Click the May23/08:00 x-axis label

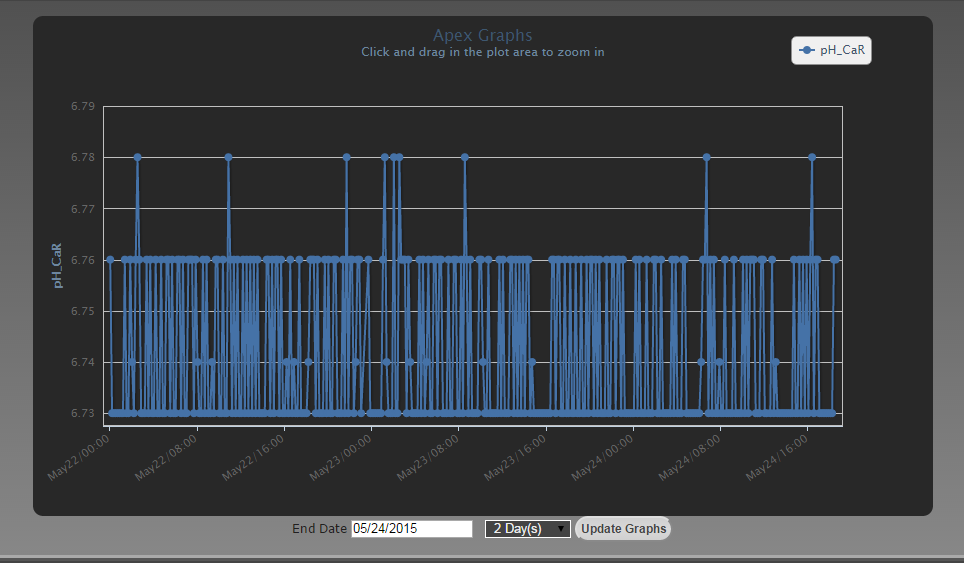(428, 457)
